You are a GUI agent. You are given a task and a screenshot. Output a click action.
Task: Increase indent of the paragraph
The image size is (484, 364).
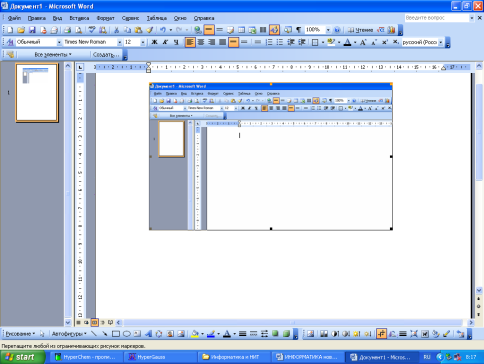pos(302,42)
